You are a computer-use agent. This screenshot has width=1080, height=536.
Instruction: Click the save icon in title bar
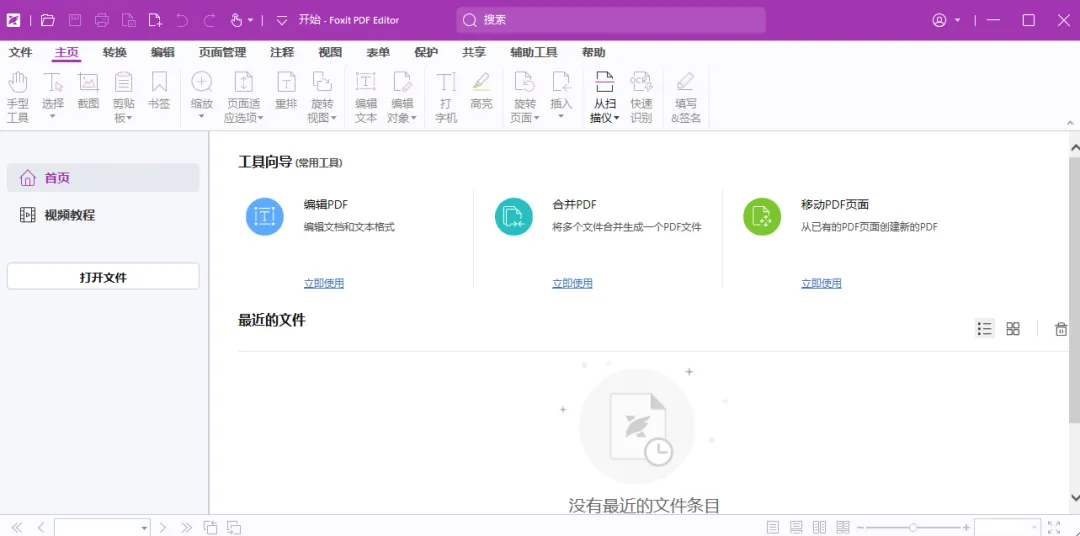point(75,20)
